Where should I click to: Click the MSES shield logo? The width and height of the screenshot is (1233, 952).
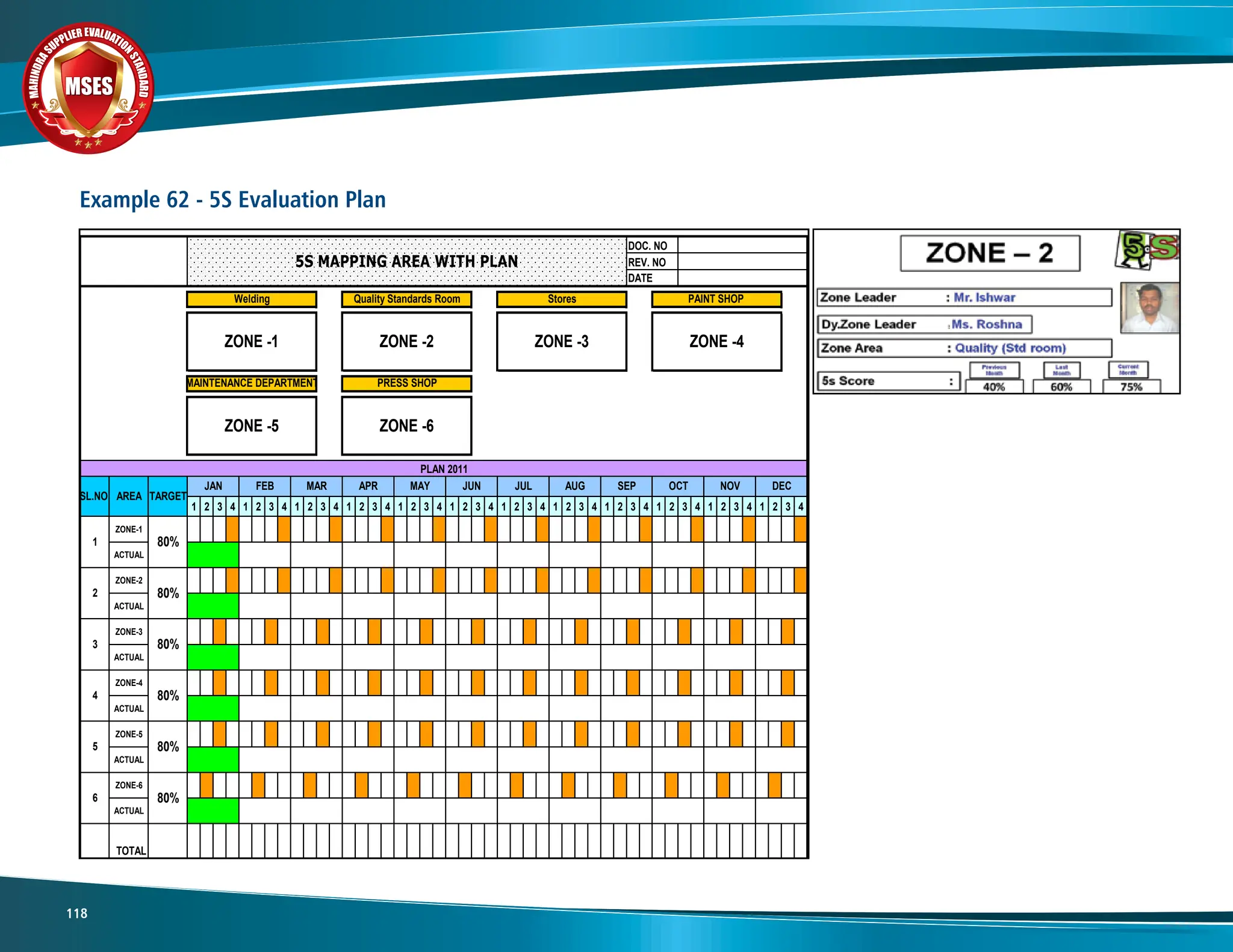point(89,88)
